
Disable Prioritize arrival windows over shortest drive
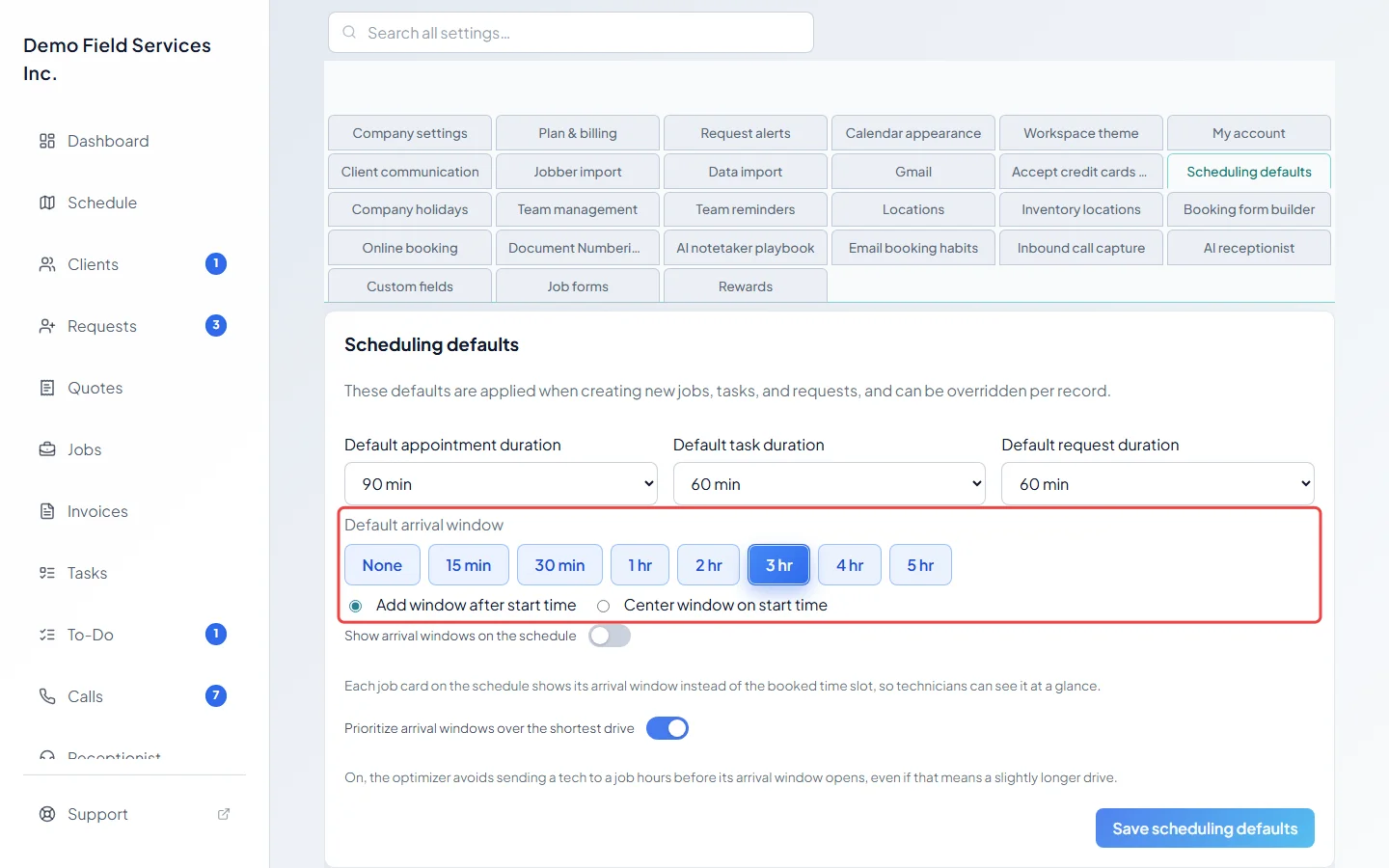667,728
